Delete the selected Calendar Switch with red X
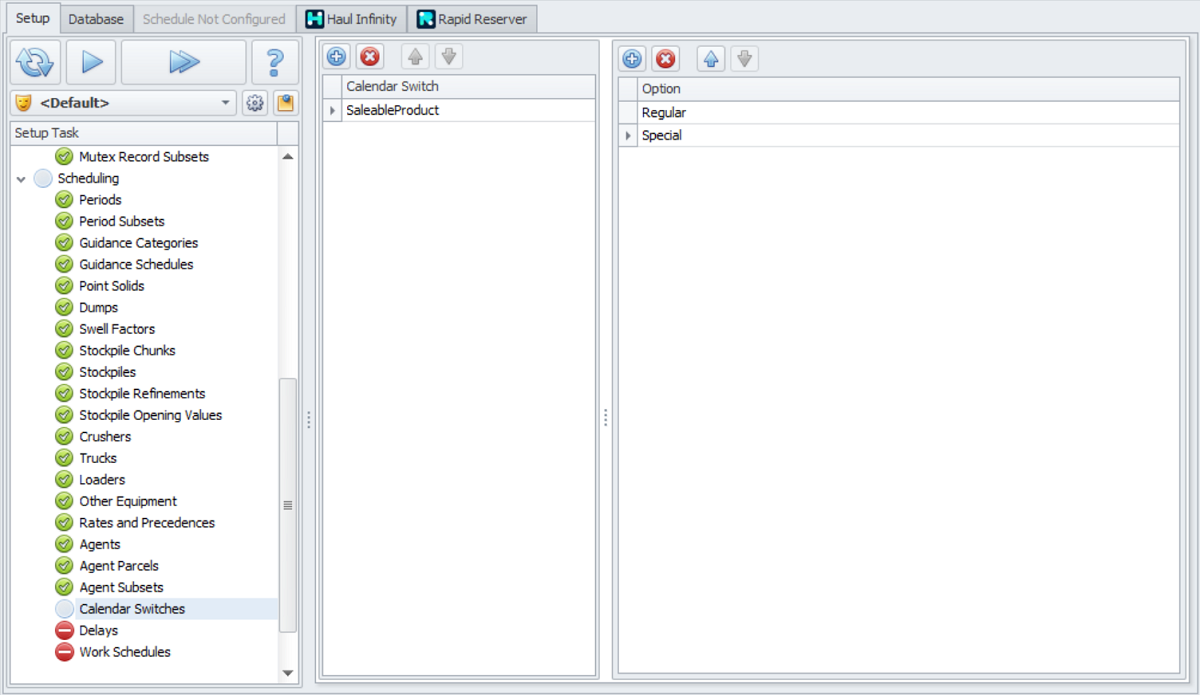The image size is (1200, 695). pyautogui.click(x=371, y=57)
